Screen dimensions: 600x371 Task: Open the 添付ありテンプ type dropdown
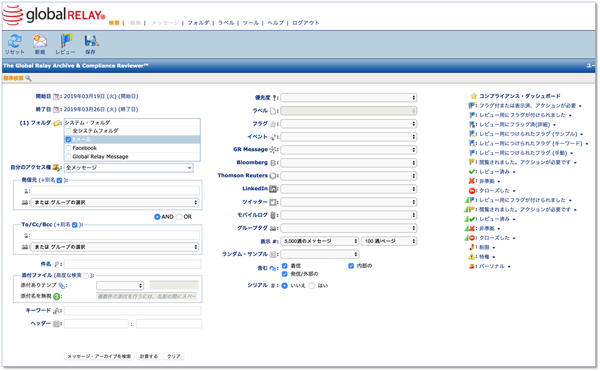click(x=120, y=286)
